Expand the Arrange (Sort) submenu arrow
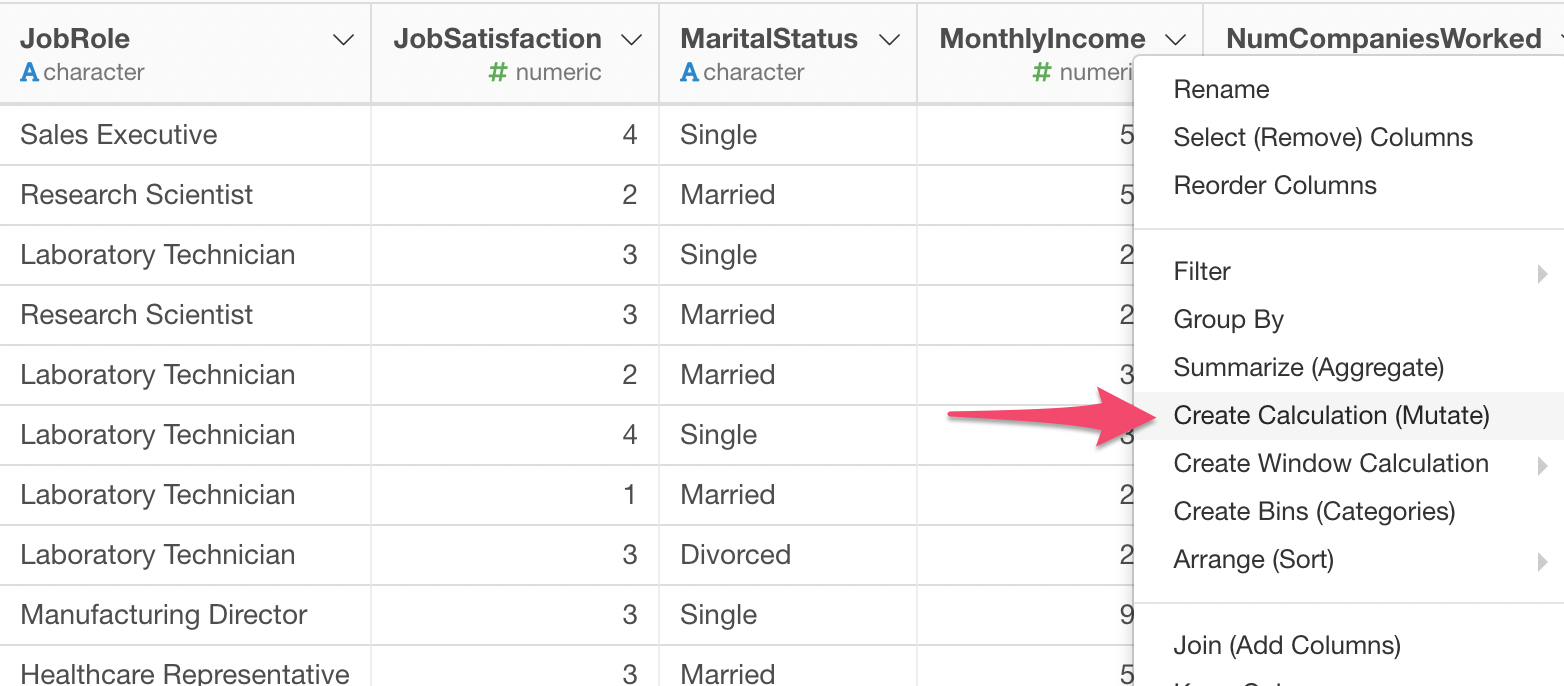The width and height of the screenshot is (1564, 686). point(1542,561)
